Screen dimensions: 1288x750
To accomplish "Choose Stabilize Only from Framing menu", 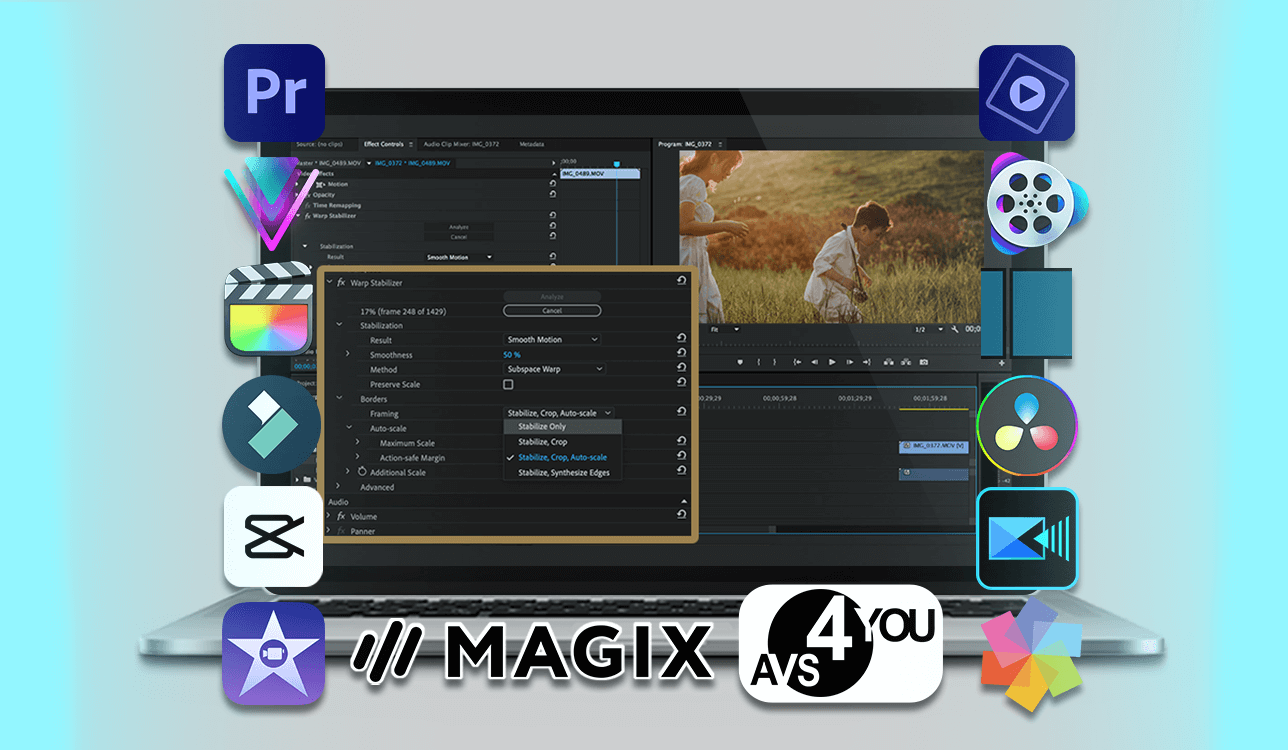I will pyautogui.click(x=562, y=426).
